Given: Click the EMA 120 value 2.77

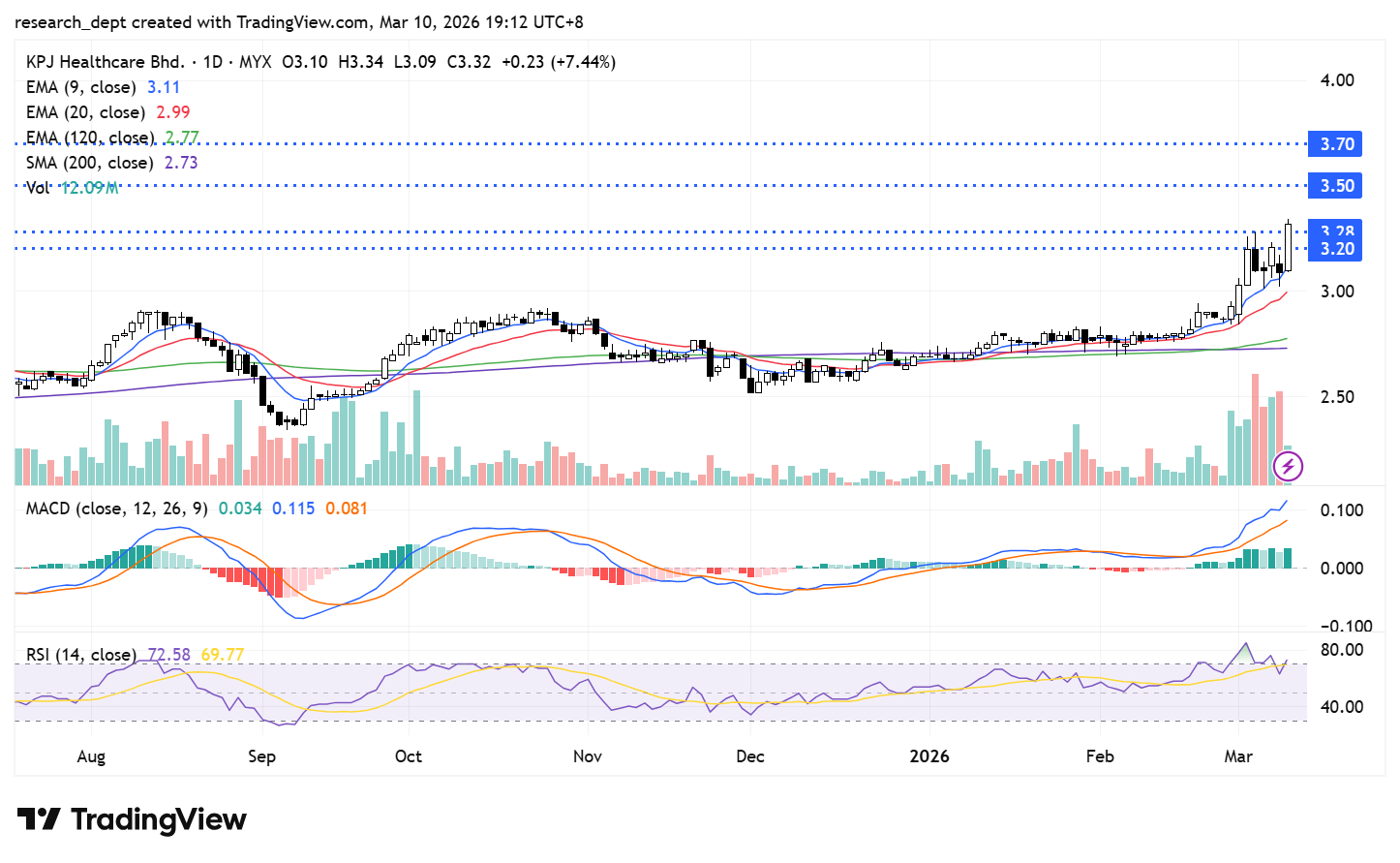Looking at the screenshot, I should coord(182,138).
